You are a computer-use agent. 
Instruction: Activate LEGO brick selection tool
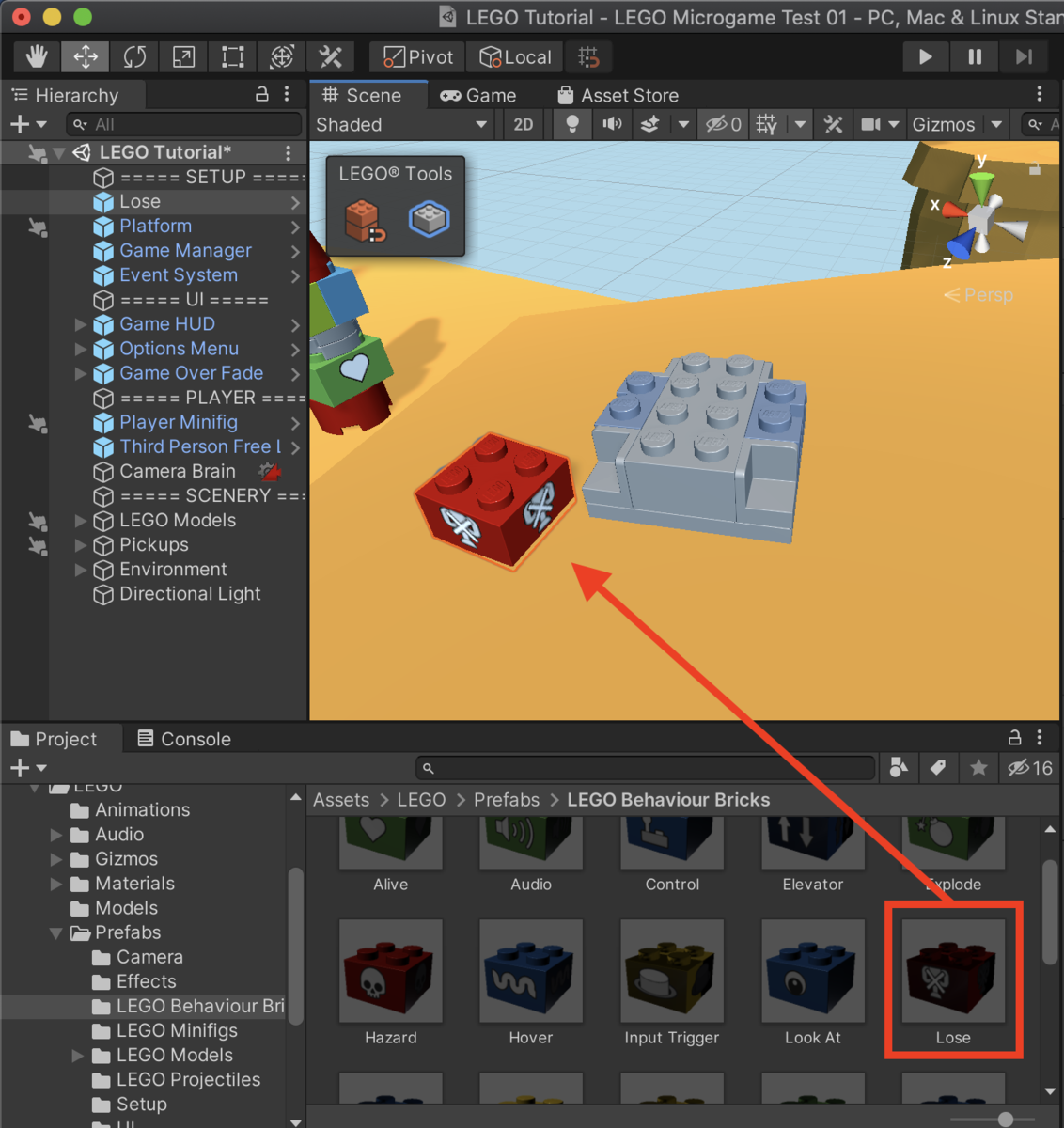point(430,219)
